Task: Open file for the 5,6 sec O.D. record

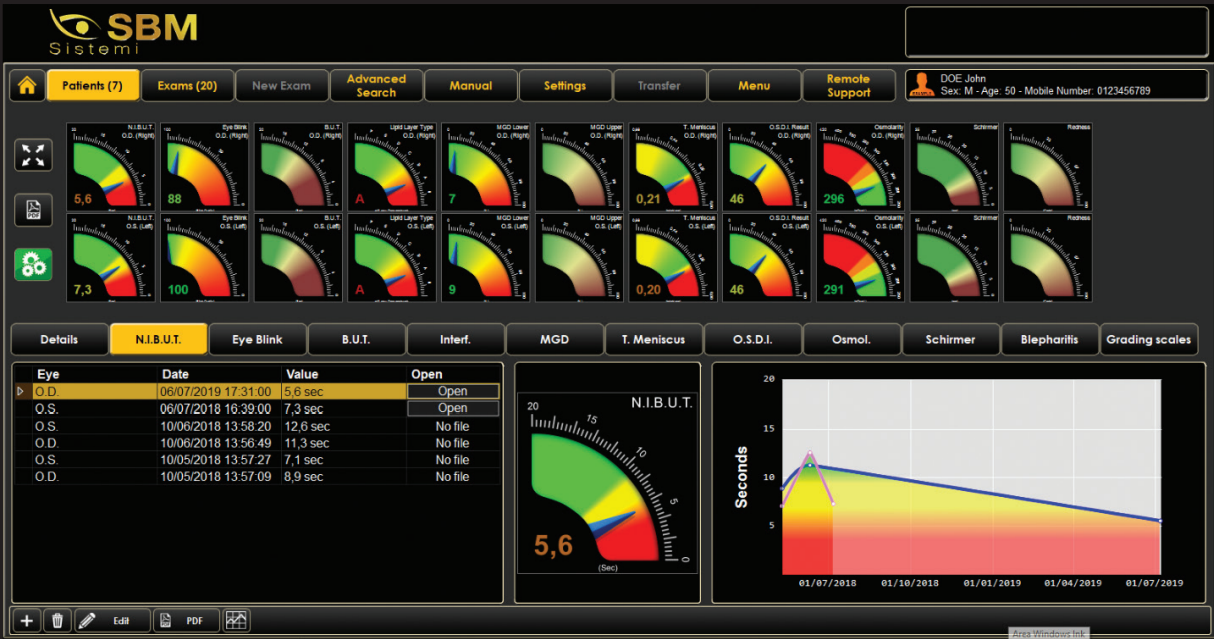Action: [x=452, y=392]
